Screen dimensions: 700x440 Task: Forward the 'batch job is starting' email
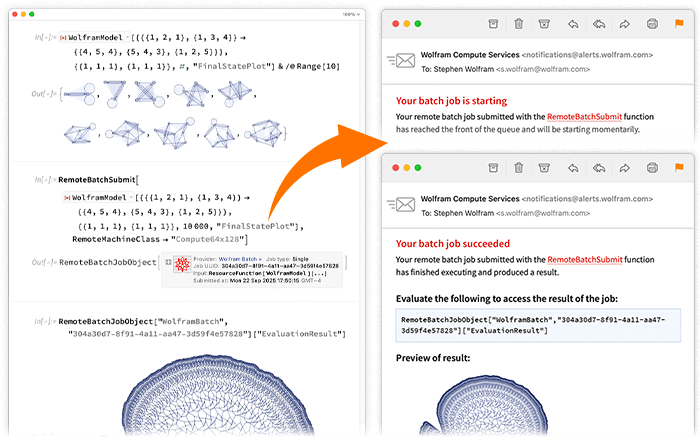tap(624, 24)
